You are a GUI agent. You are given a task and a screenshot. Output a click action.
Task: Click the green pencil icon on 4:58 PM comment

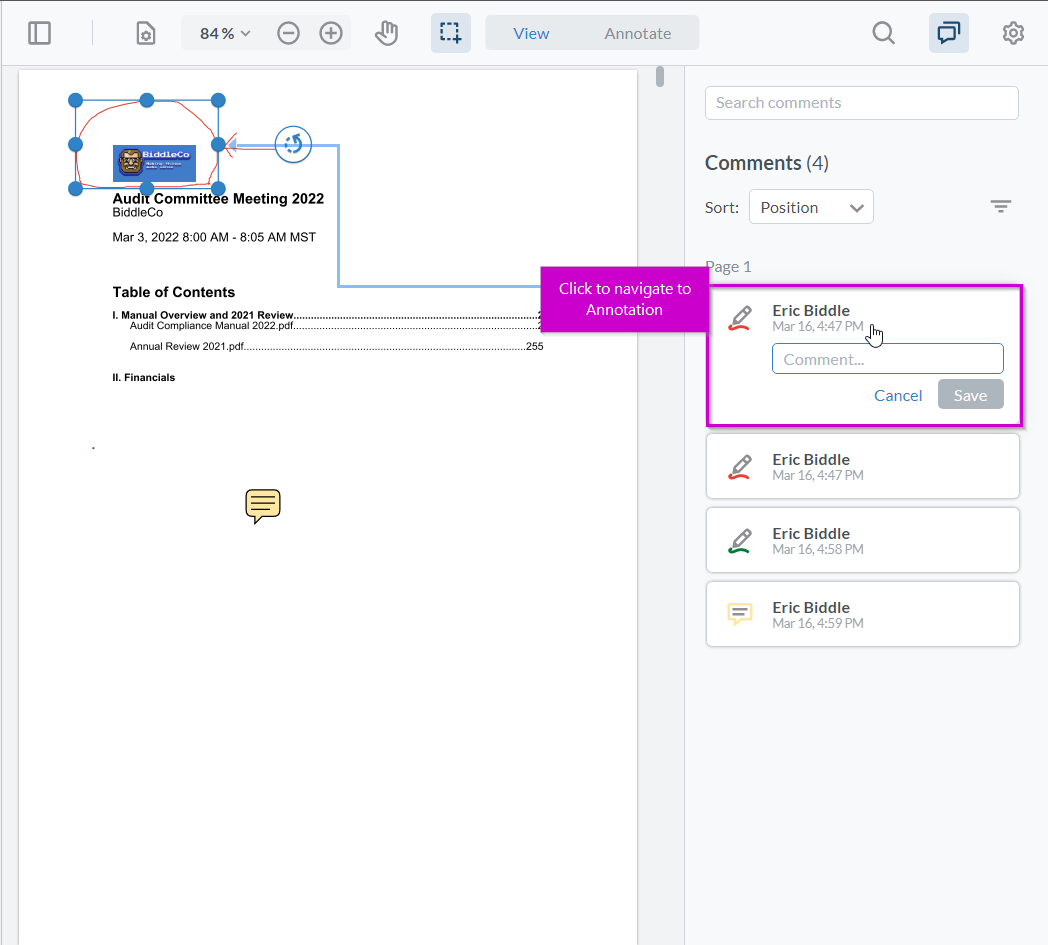click(x=740, y=541)
